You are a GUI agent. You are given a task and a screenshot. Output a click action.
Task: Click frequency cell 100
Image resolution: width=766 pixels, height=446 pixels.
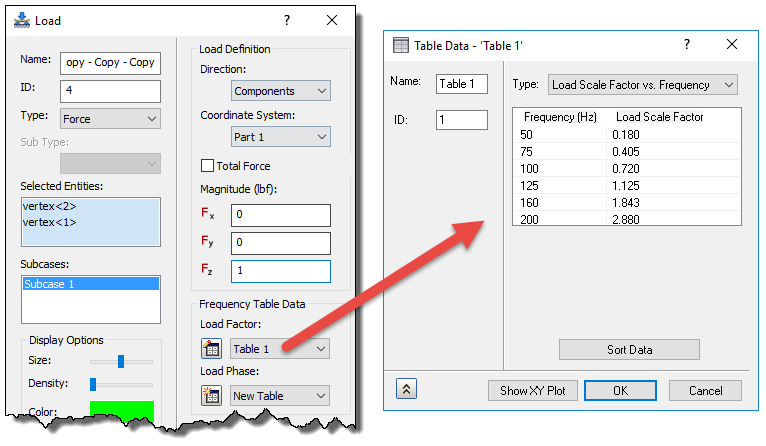coord(560,169)
